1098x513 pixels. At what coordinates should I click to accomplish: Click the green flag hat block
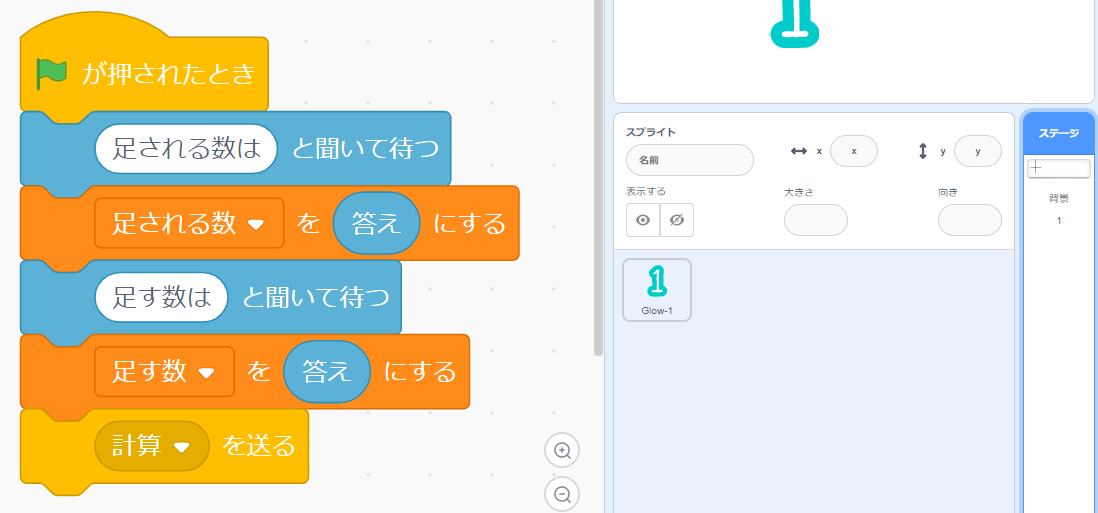(x=144, y=74)
